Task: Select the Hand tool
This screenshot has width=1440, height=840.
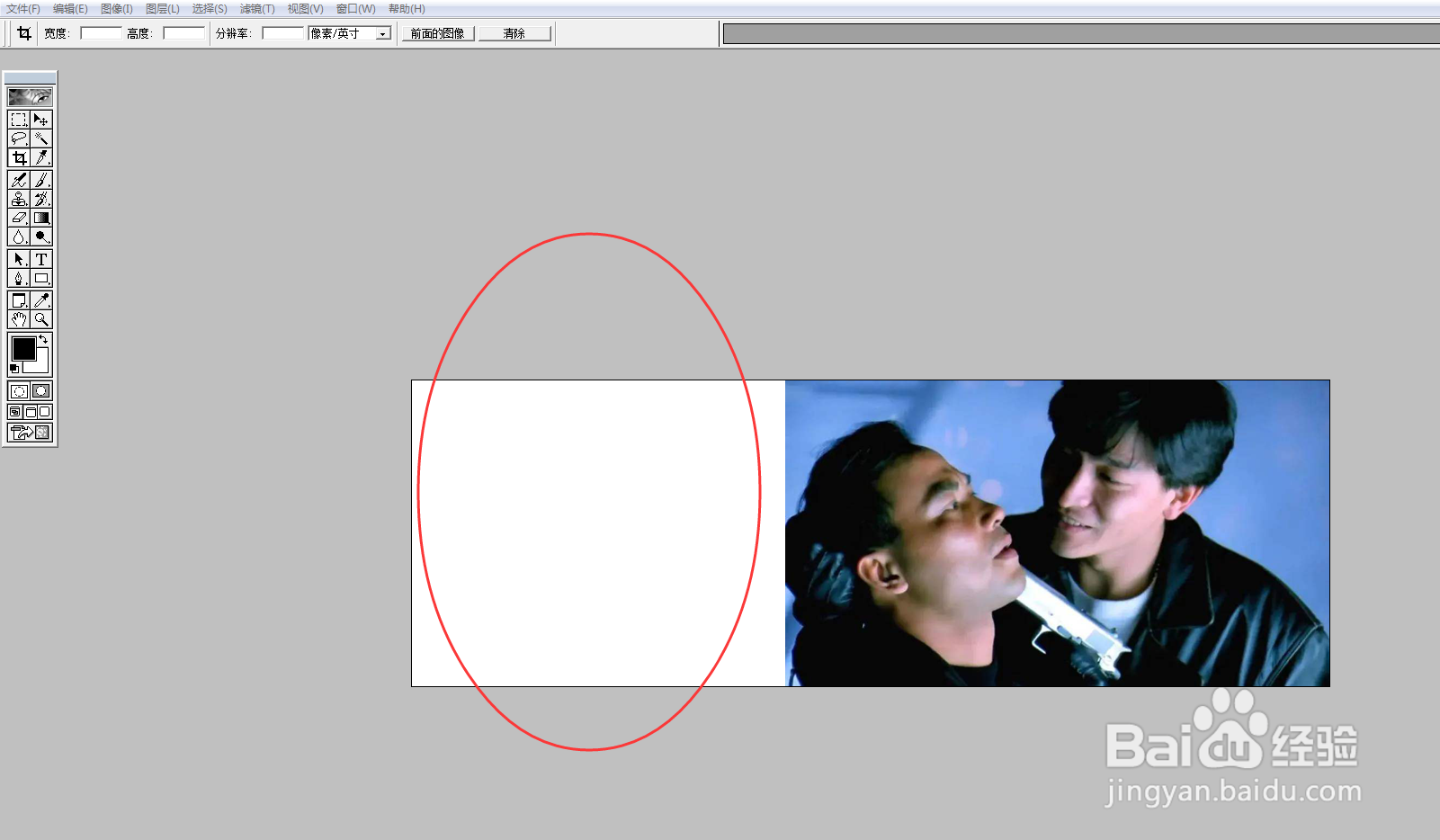Action: coord(19,319)
